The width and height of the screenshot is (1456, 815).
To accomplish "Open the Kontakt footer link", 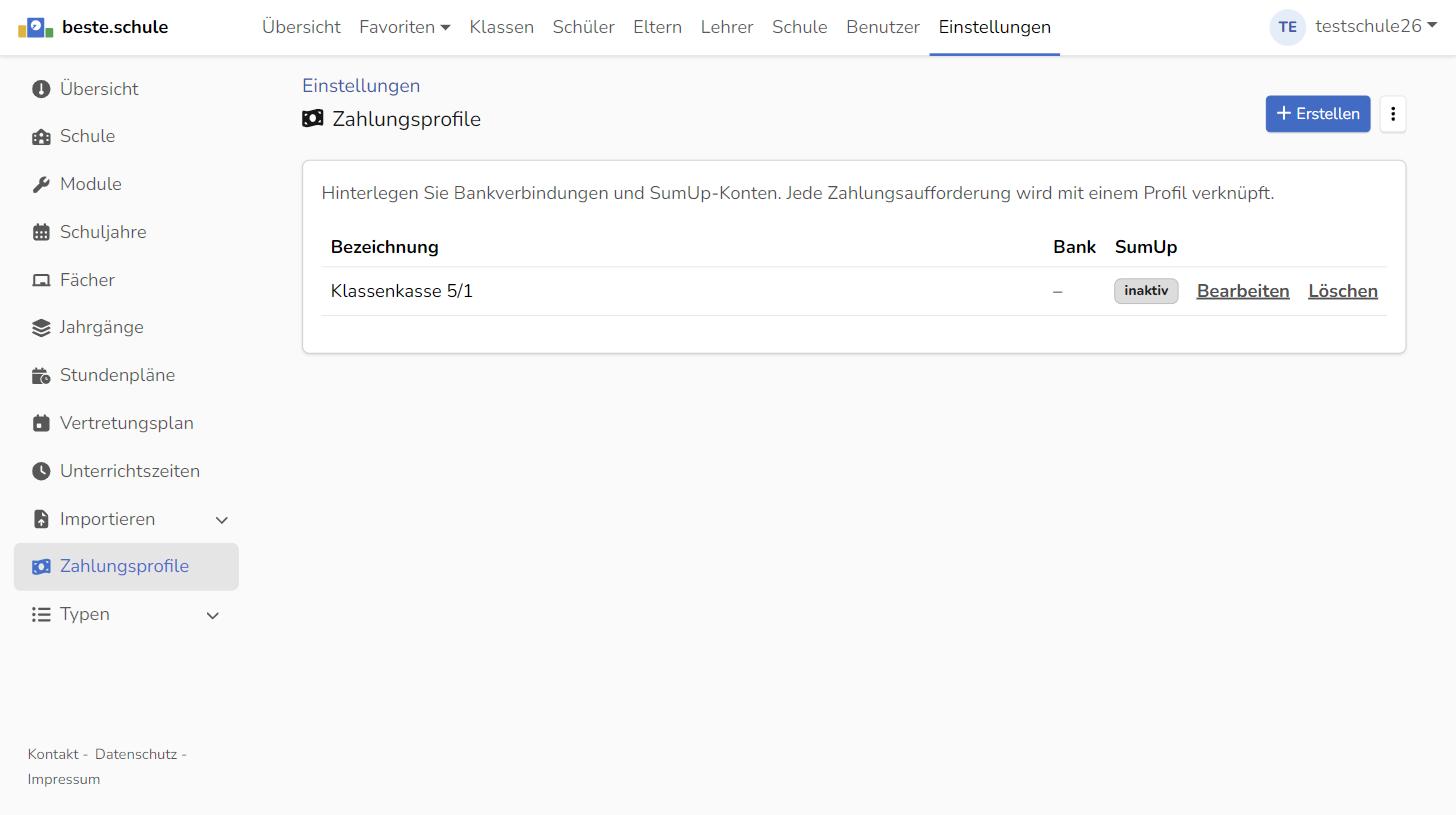I will 53,755.
